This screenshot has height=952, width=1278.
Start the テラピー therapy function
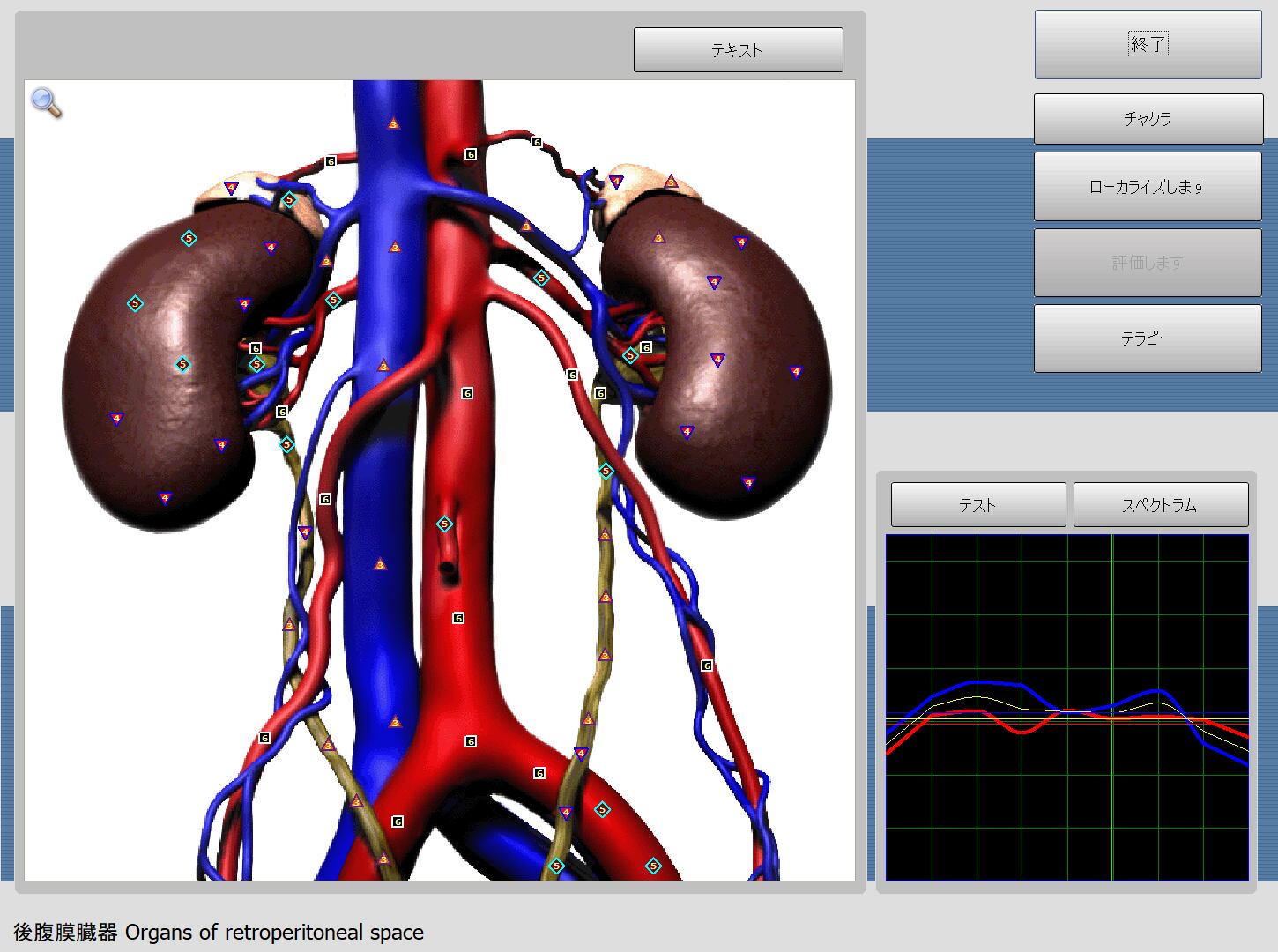pyautogui.click(x=1148, y=338)
